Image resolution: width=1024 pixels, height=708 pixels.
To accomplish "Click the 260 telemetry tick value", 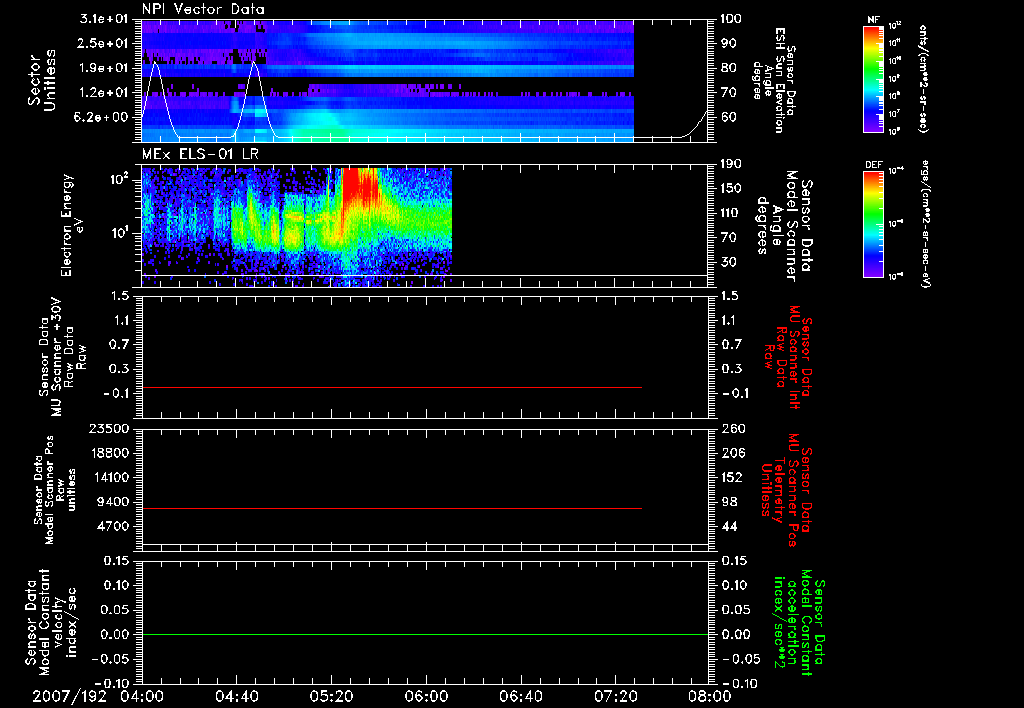I will pyautogui.click(x=733, y=428).
